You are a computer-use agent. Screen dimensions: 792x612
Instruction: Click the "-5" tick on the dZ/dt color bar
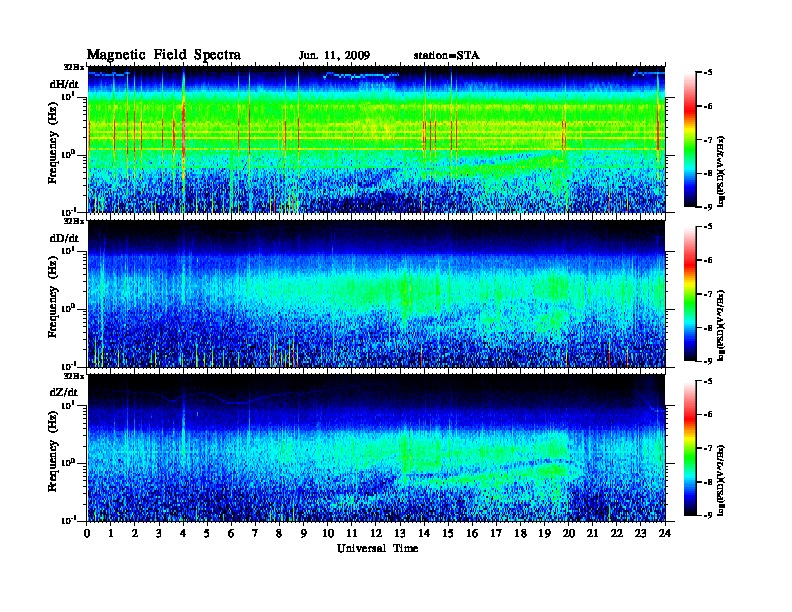[708, 381]
